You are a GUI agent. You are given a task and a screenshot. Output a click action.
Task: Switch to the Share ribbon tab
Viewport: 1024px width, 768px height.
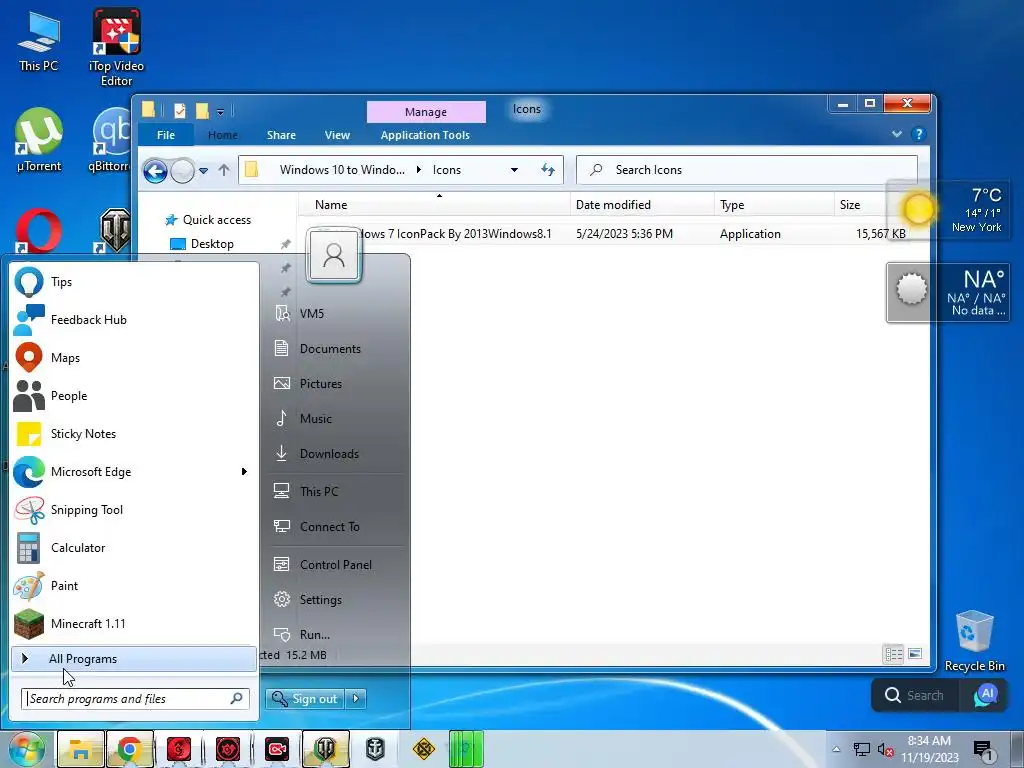tap(281, 135)
